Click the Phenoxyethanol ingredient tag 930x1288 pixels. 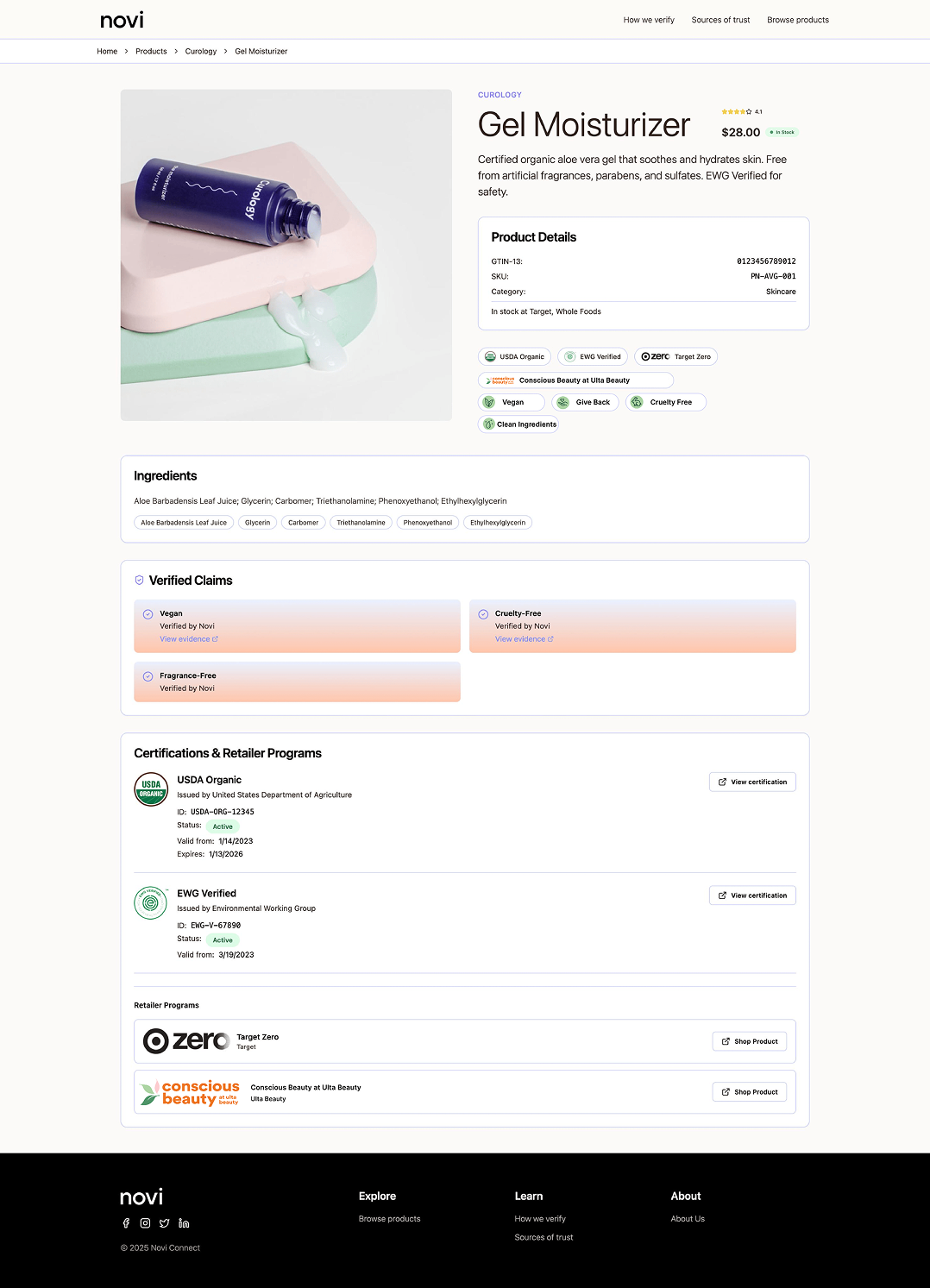[x=428, y=523]
